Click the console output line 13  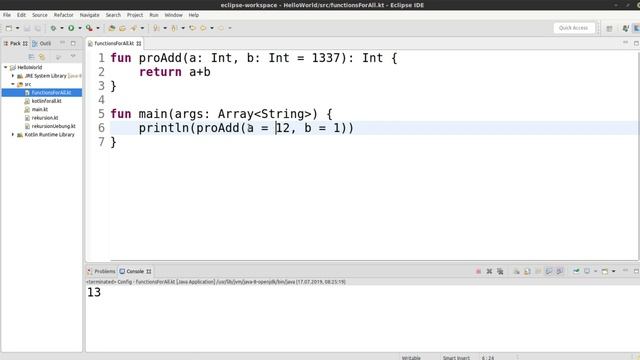click(x=94, y=292)
